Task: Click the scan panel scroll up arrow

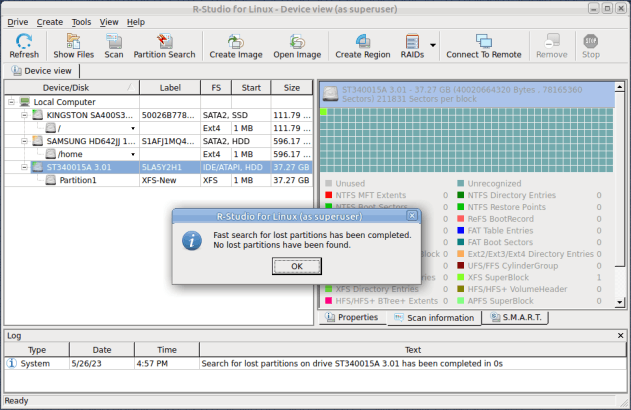Action: coord(620,87)
